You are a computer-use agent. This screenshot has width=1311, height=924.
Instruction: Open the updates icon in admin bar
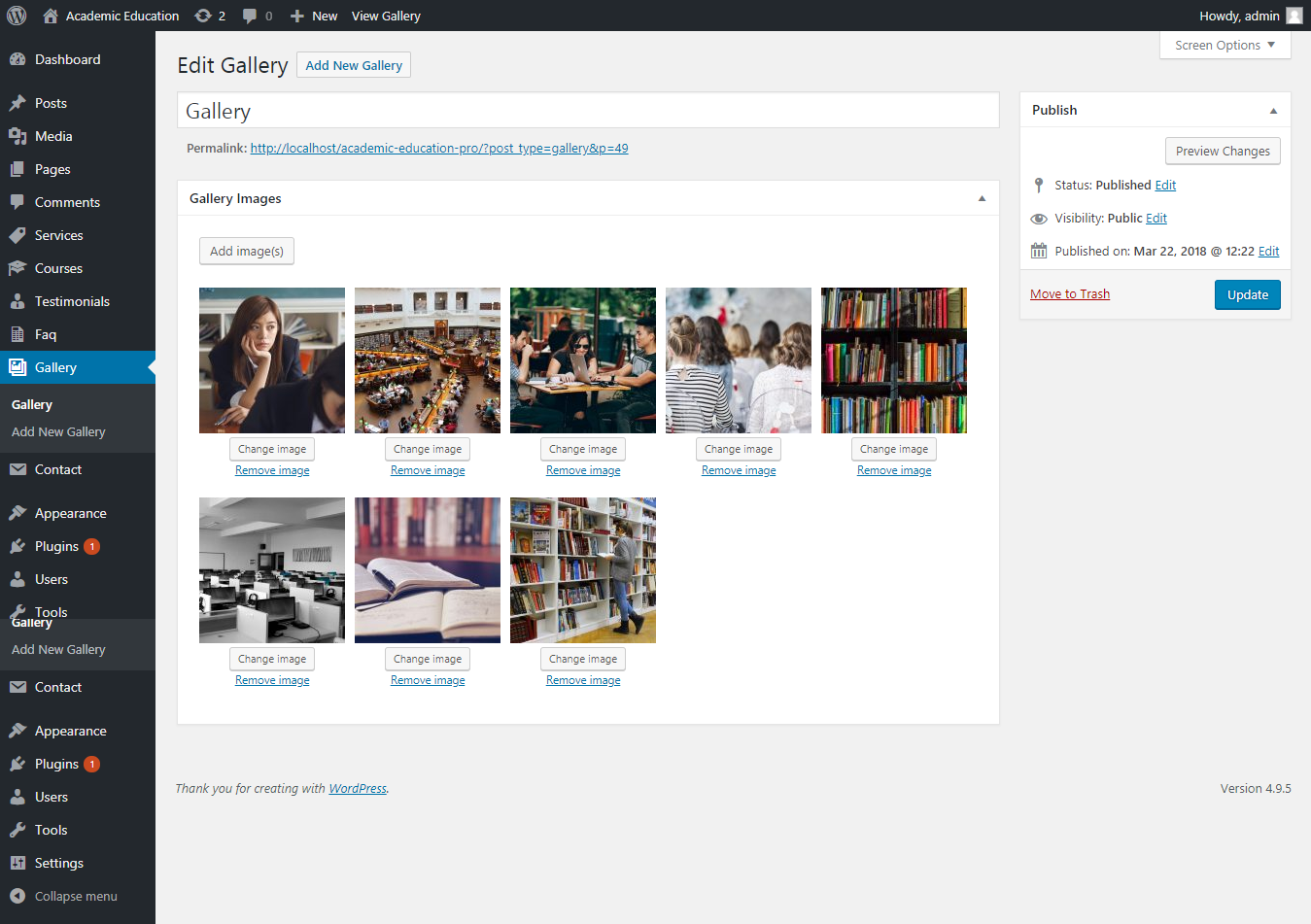click(x=202, y=16)
